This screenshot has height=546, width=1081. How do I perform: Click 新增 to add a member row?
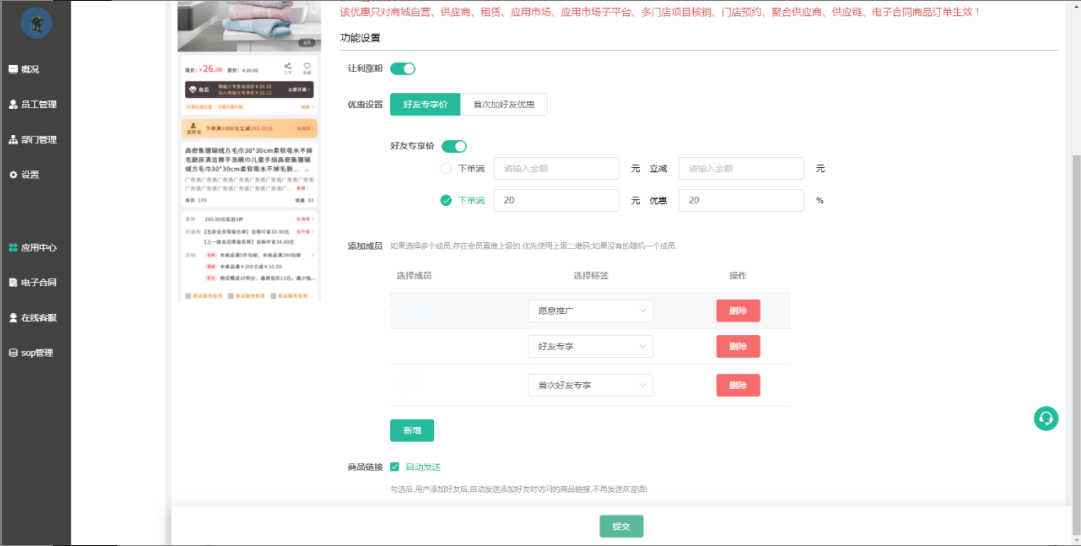411,430
